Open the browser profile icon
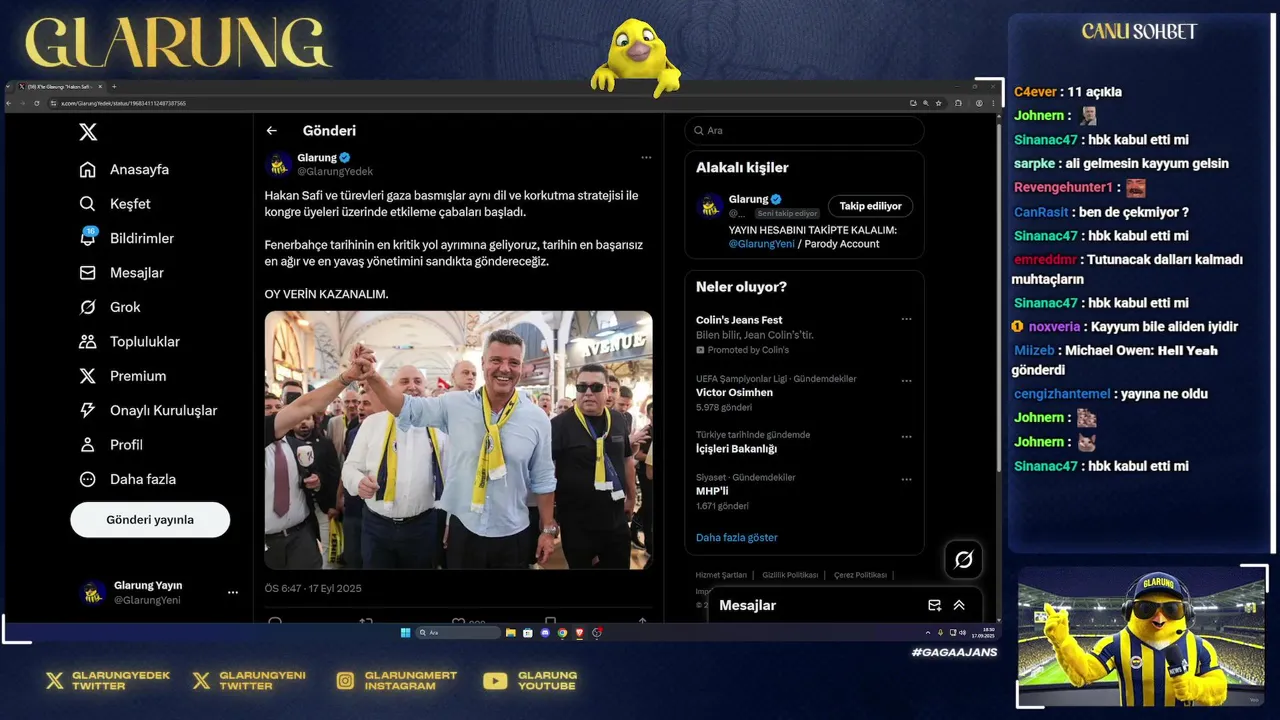This screenshot has height=720, width=1280. coord(979,103)
